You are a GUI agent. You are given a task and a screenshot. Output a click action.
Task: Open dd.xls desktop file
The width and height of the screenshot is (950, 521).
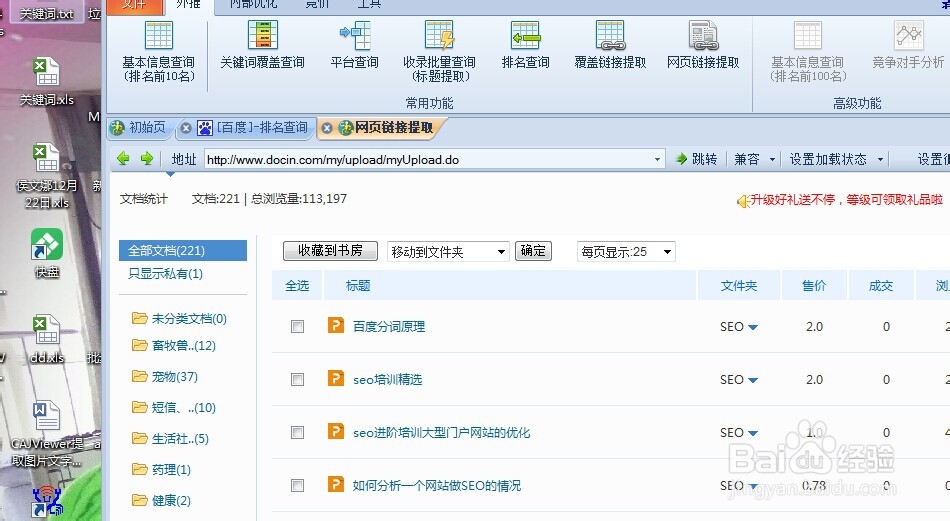click(46, 339)
